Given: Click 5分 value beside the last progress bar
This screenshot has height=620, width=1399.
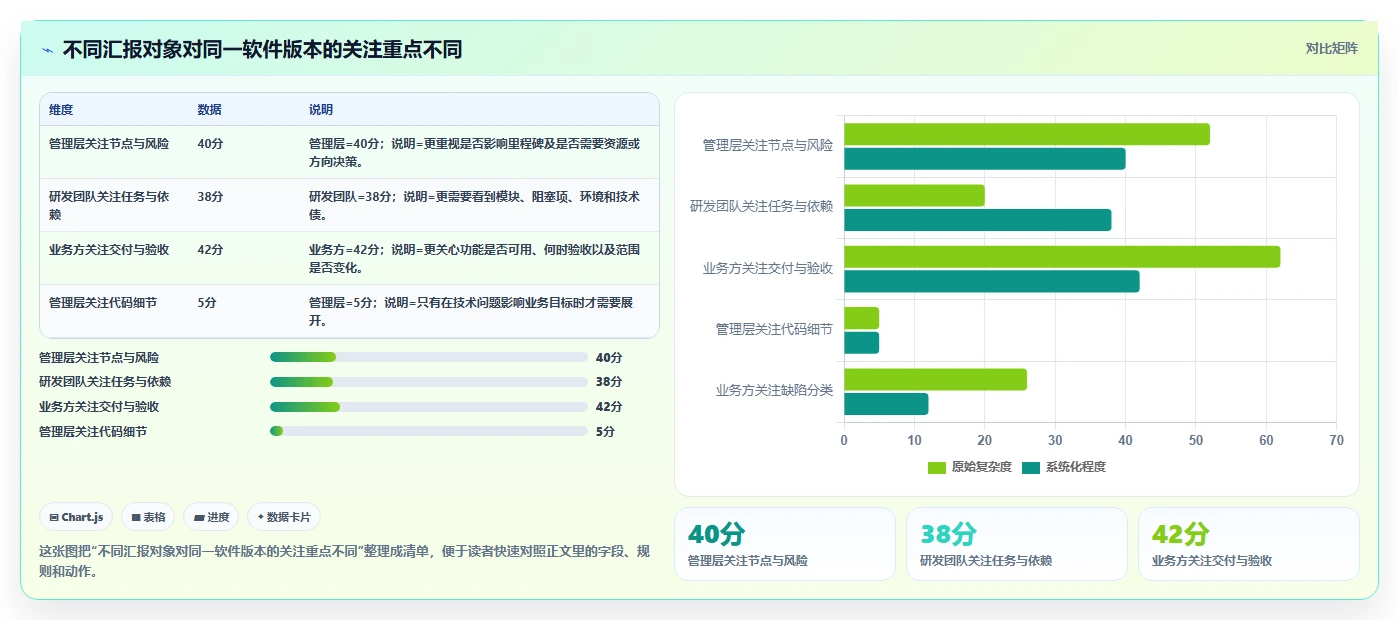Looking at the screenshot, I should click(605, 431).
